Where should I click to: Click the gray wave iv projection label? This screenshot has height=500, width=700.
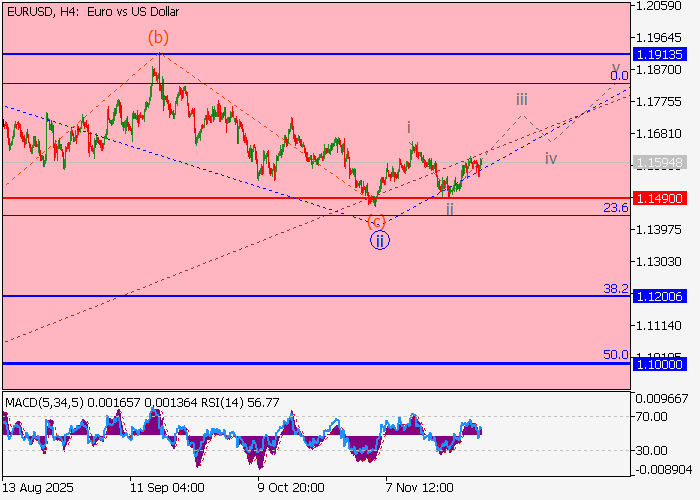pos(551,159)
